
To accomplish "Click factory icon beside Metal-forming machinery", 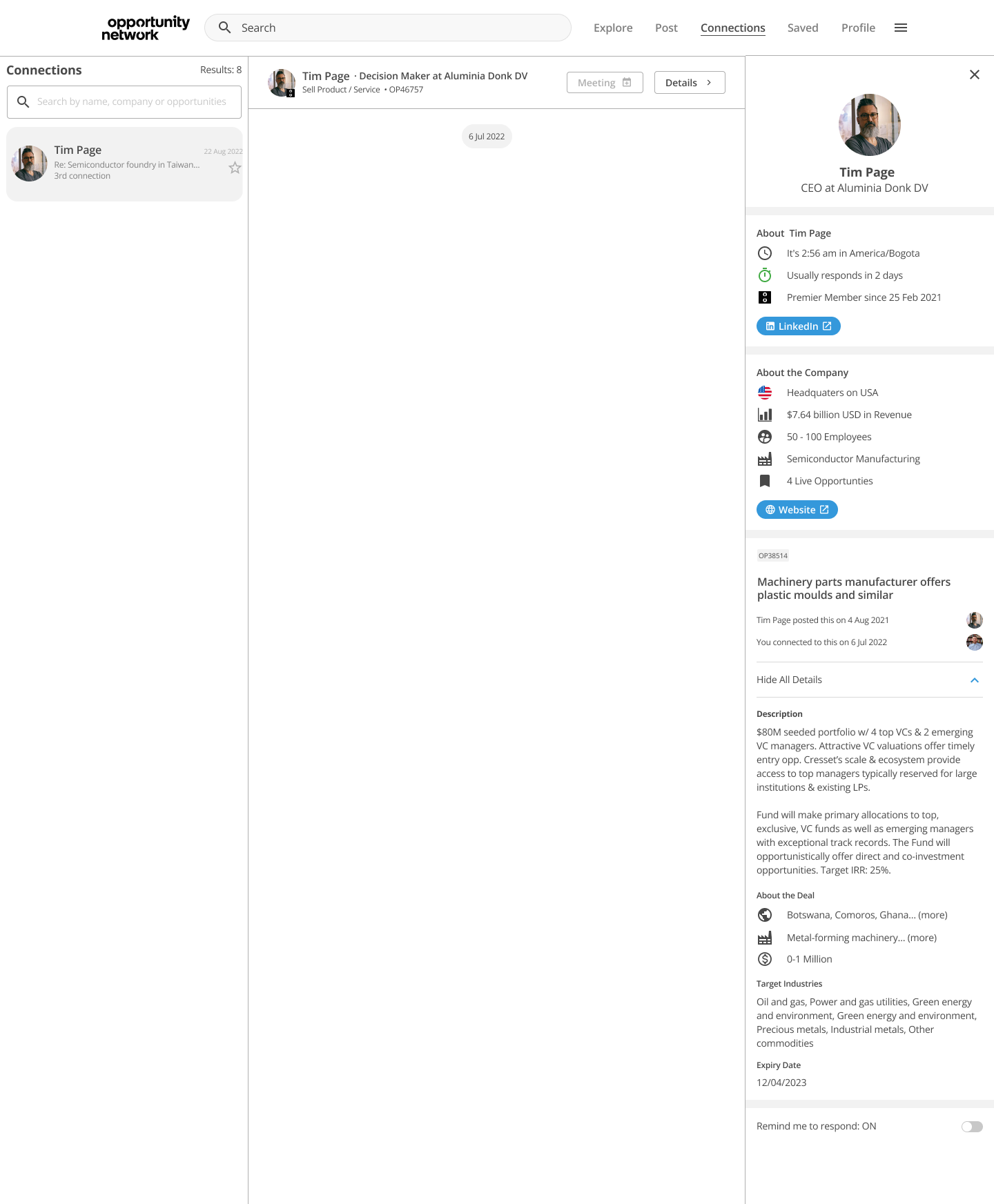I will pyautogui.click(x=765, y=938).
